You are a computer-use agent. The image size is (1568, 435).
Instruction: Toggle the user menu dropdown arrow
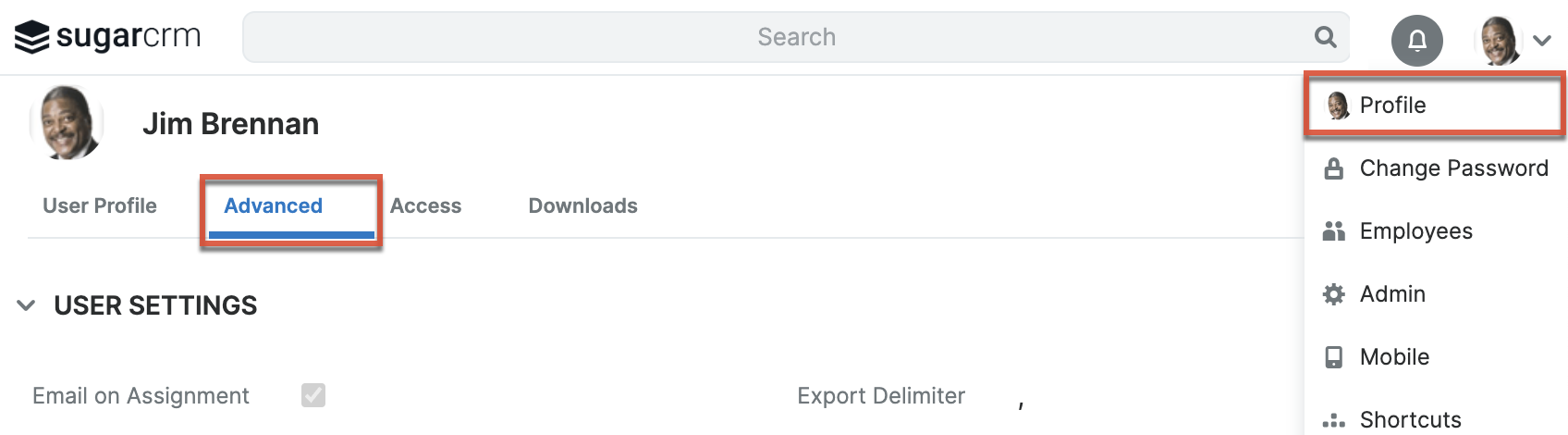pos(1541,41)
